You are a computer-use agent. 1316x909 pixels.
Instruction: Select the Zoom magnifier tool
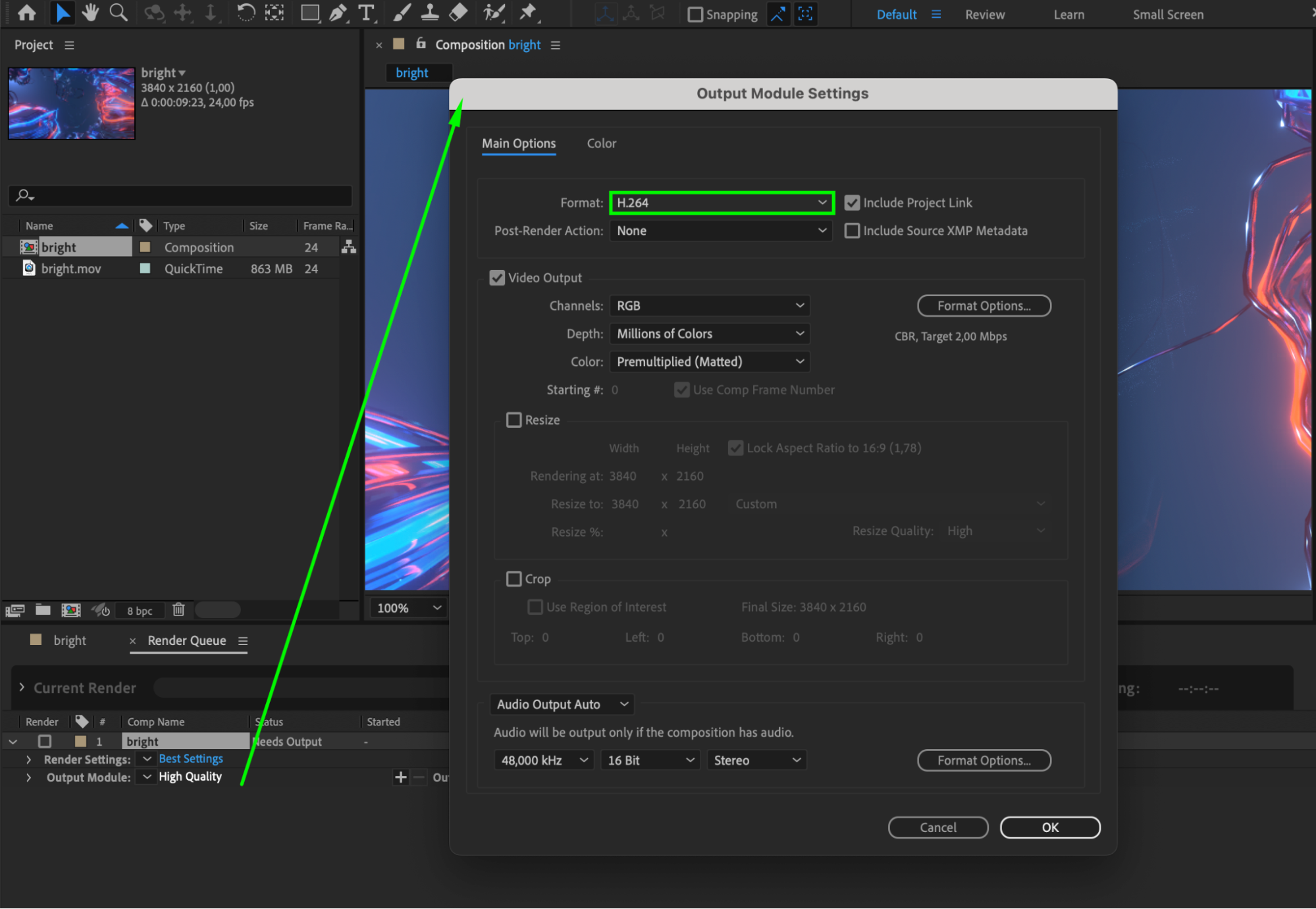(x=118, y=13)
